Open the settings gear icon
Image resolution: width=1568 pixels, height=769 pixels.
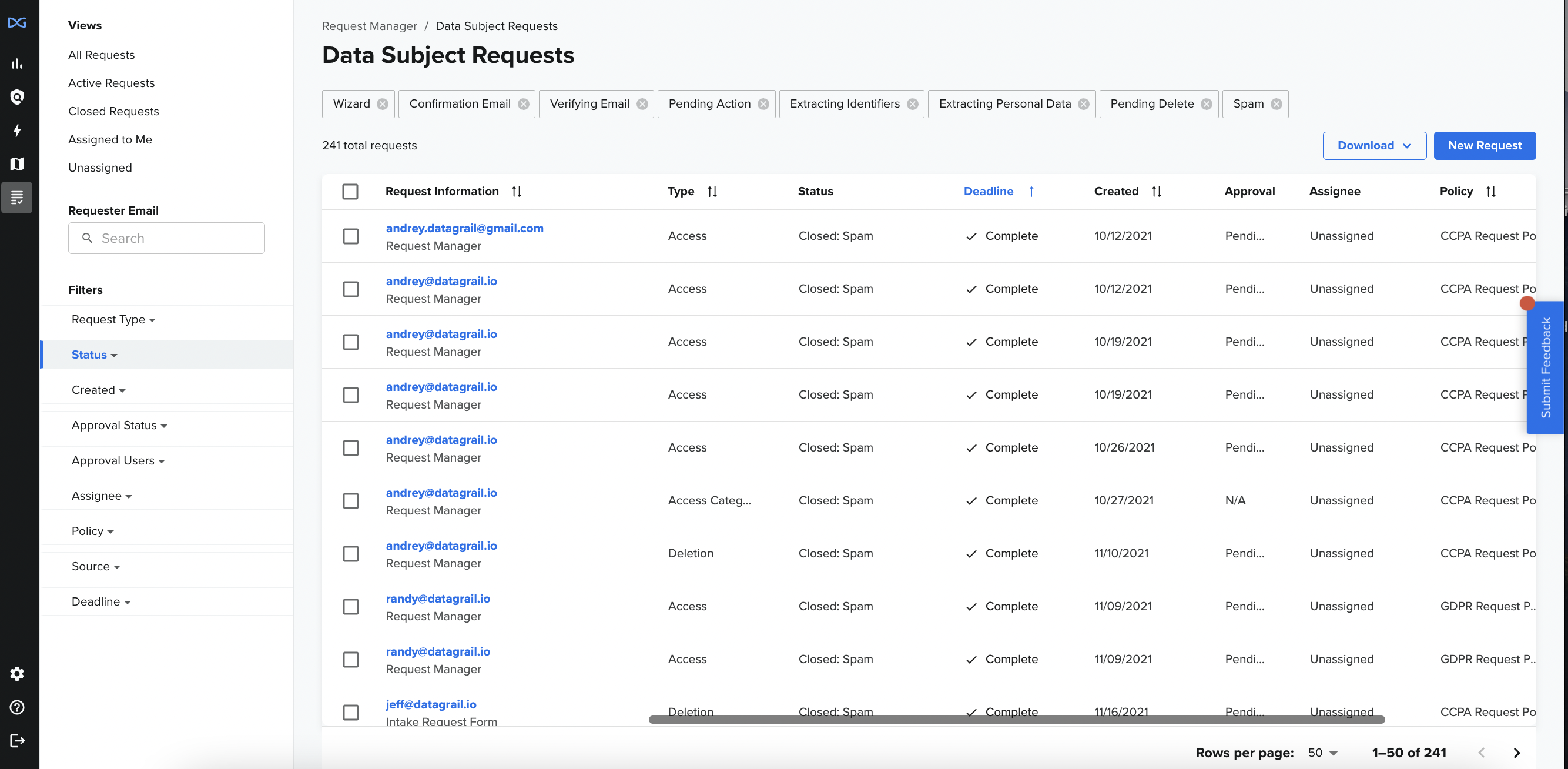(x=17, y=673)
